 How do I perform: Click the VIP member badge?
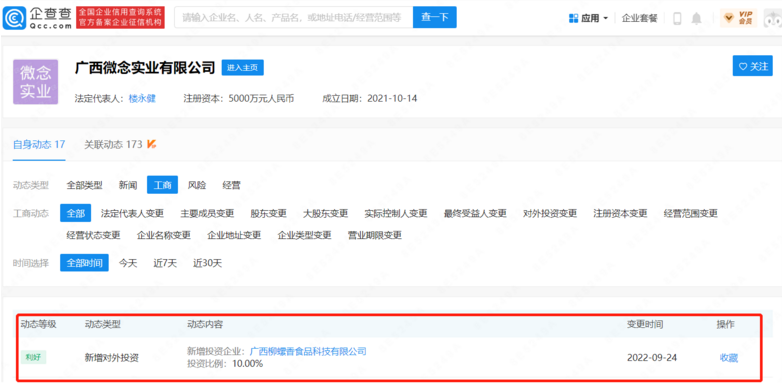click(739, 18)
